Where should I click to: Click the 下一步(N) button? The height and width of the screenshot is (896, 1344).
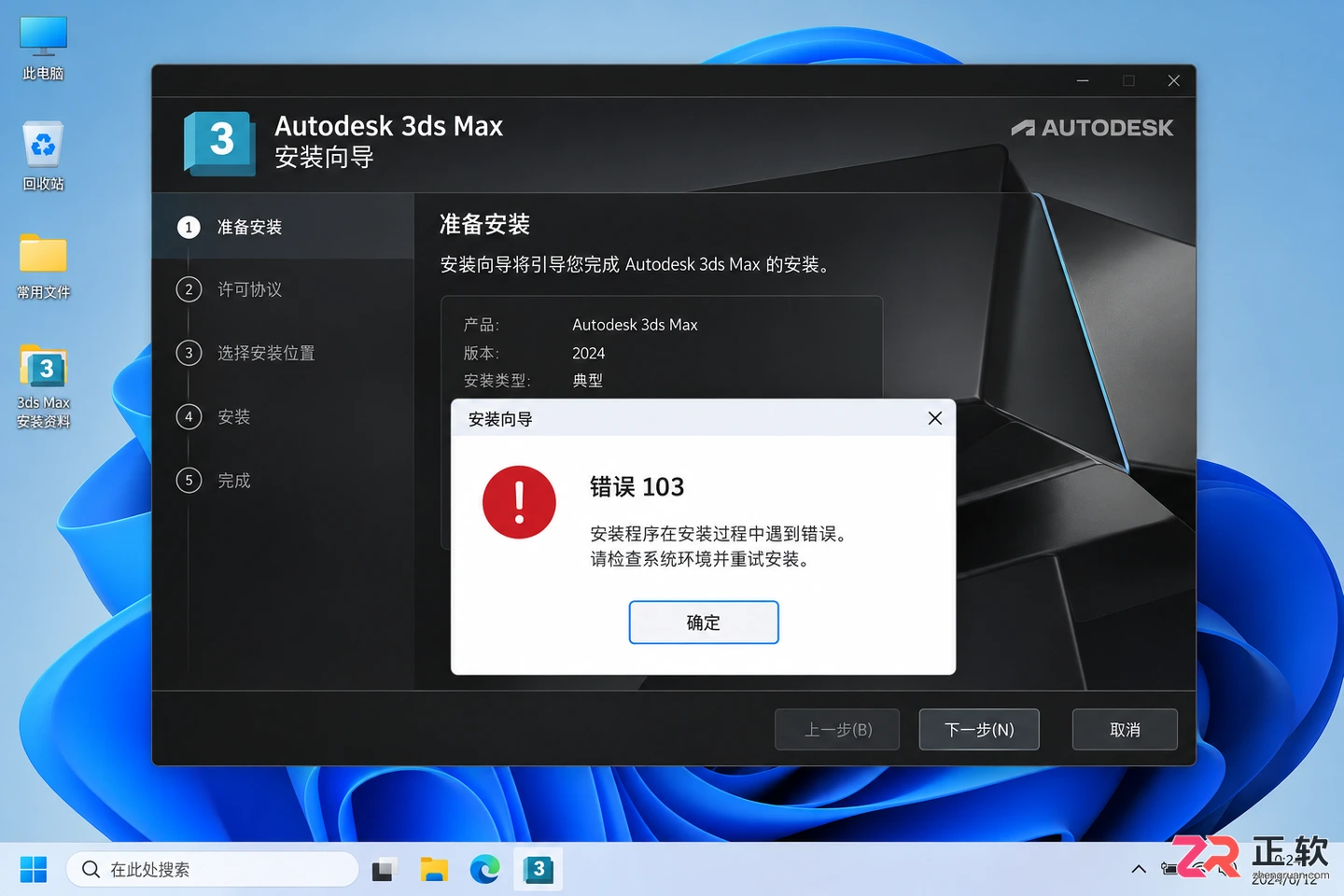point(979,730)
